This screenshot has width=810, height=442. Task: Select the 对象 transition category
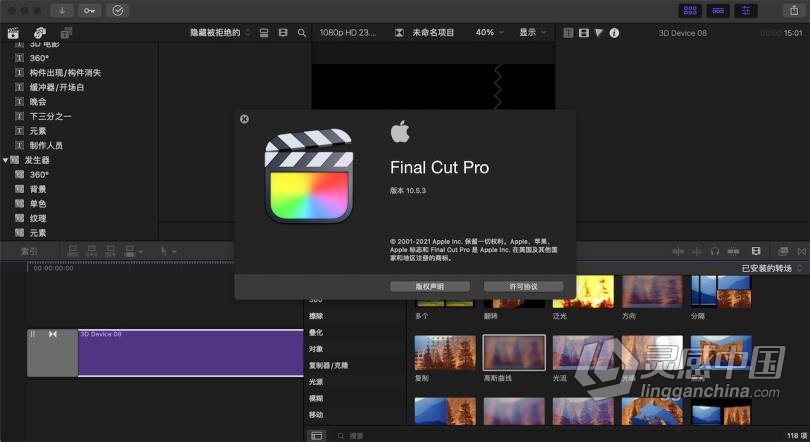316,349
